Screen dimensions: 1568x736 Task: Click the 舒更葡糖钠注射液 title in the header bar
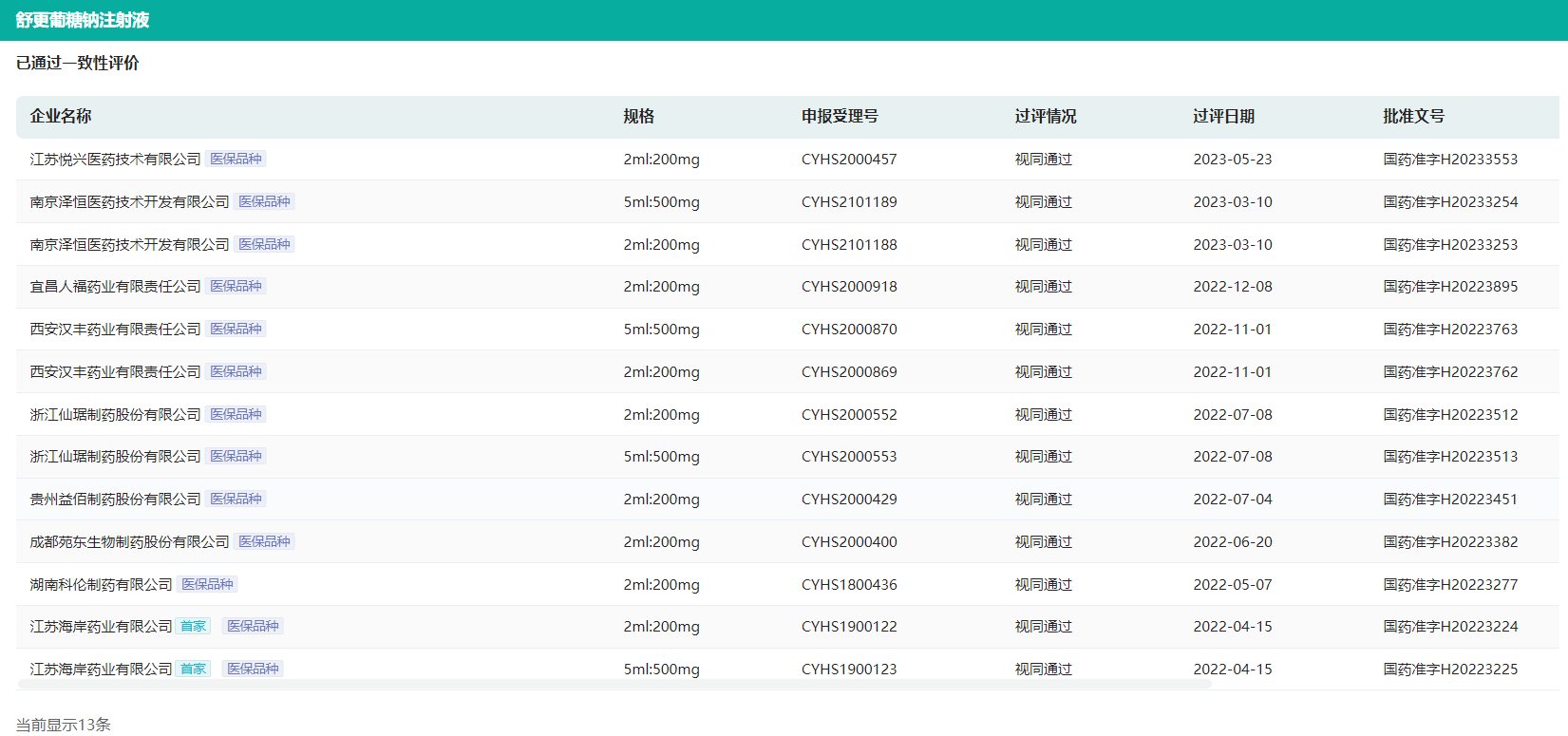[x=83, y=20]
